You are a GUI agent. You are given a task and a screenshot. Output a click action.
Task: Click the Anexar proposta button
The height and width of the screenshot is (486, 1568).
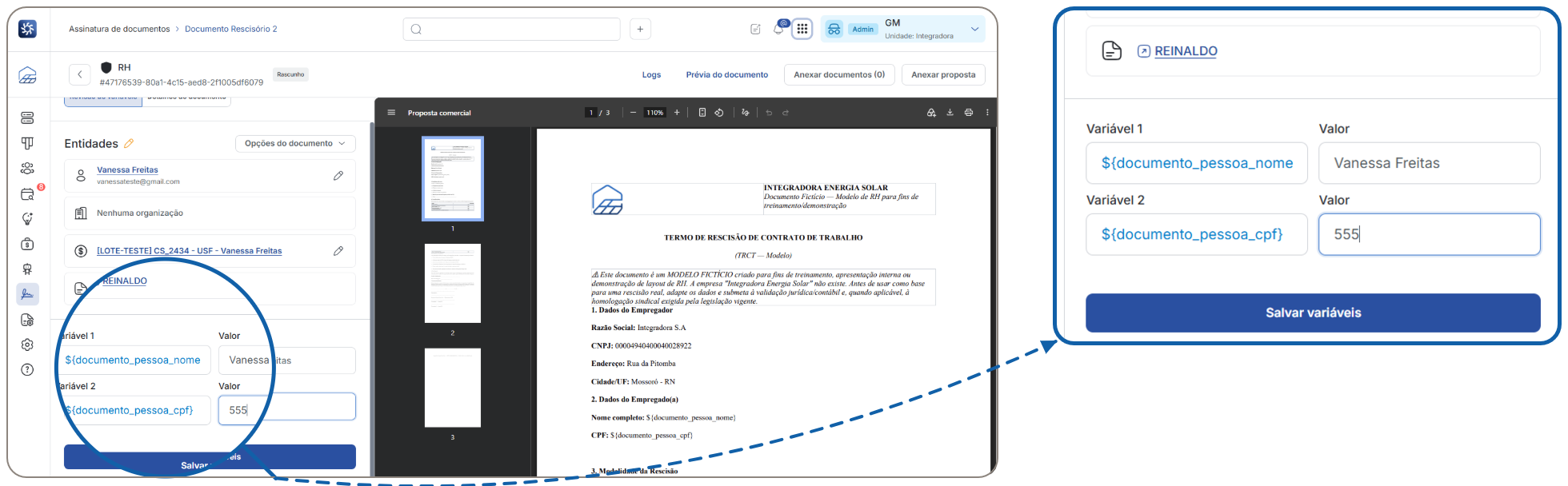[943, 74]
